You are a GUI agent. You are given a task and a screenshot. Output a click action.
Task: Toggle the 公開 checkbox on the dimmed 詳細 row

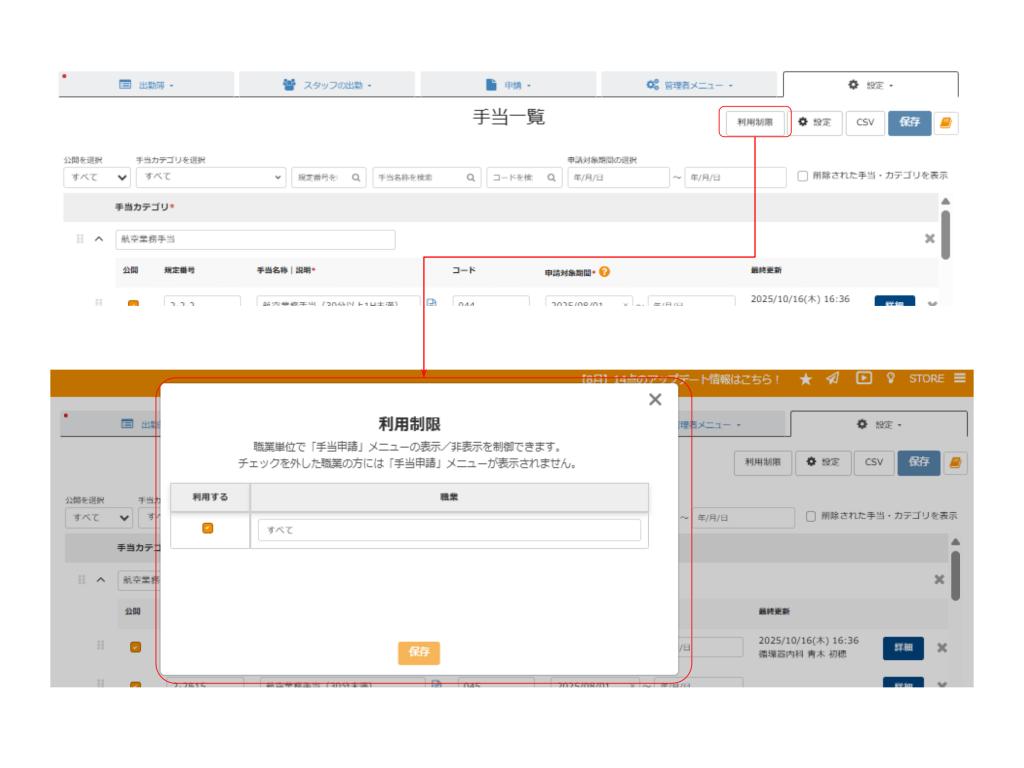click(135, 647)
